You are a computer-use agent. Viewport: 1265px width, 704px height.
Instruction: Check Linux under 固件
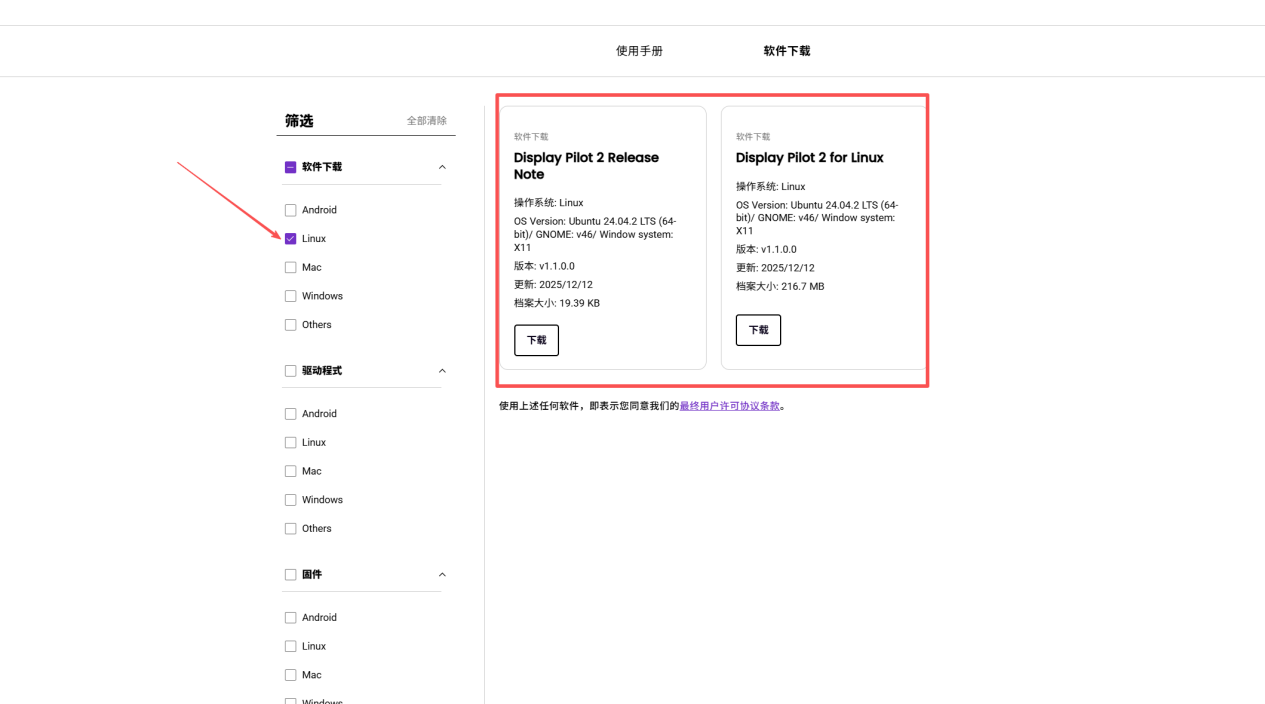pos(291,647)
